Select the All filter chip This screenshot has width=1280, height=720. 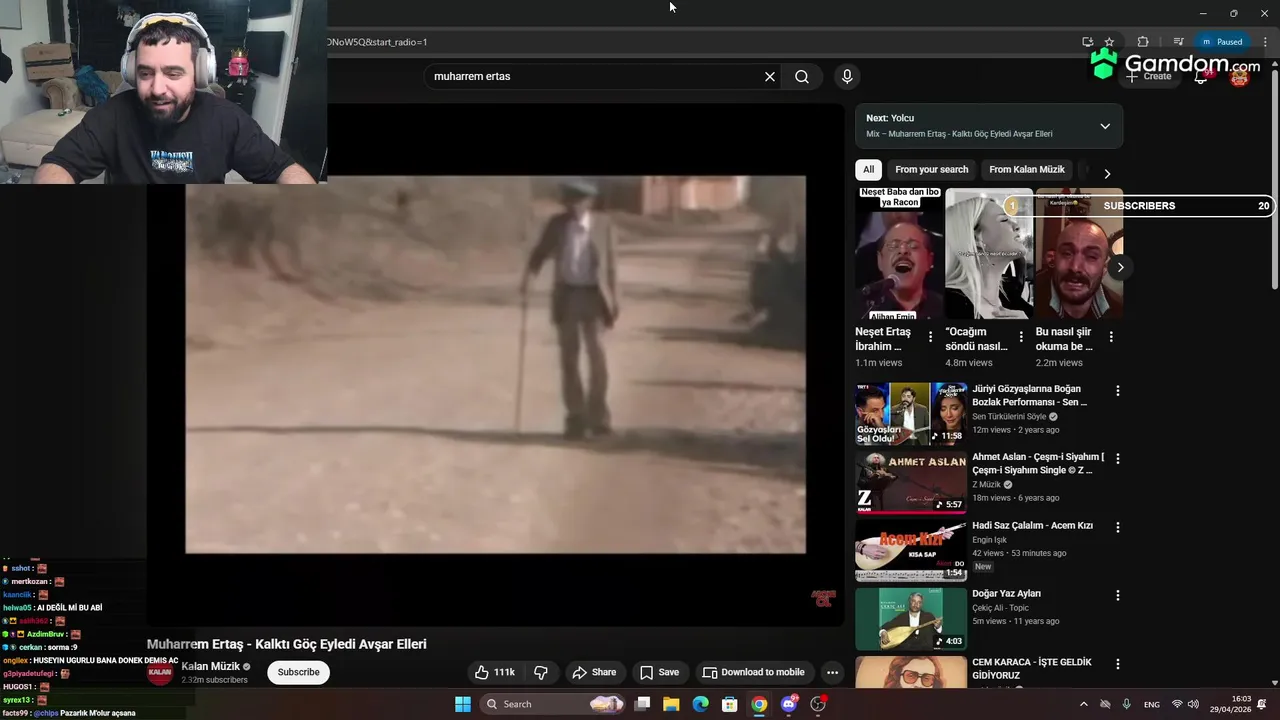868,170
